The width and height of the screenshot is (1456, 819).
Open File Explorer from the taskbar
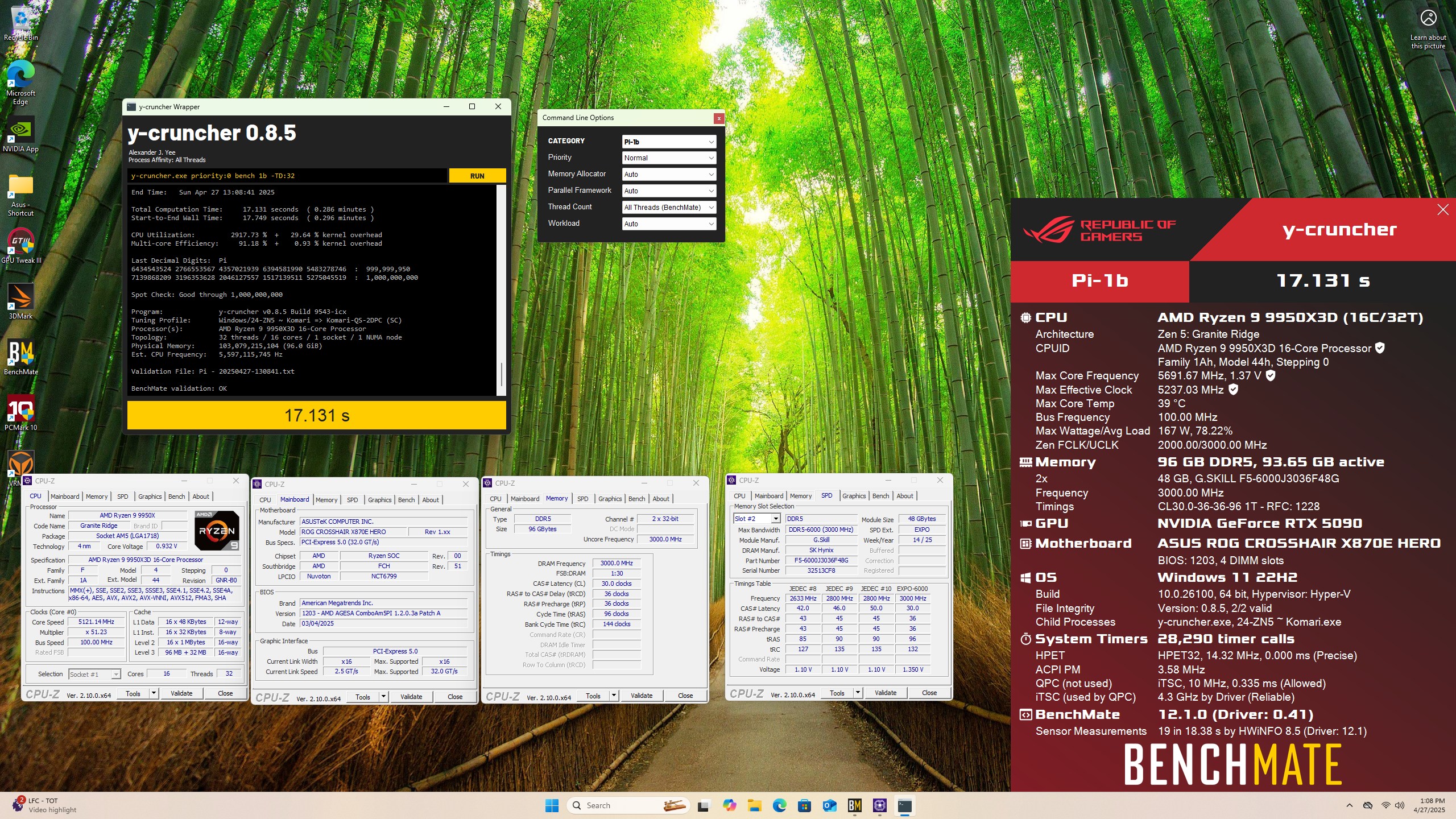754,805
